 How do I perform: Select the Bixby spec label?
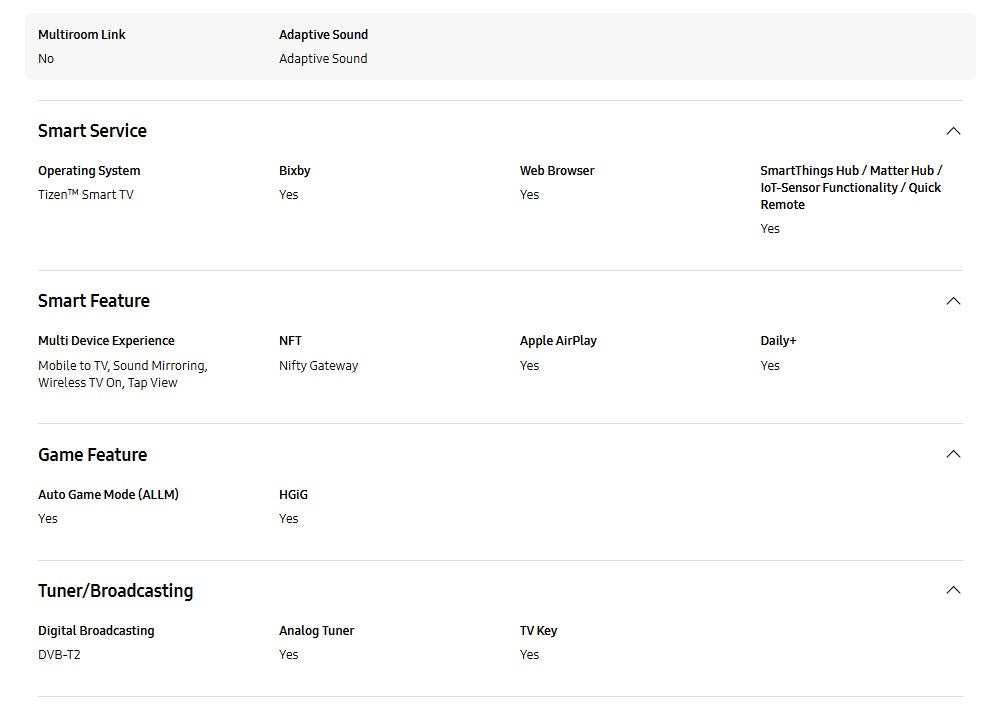click(x=294, y=171)
